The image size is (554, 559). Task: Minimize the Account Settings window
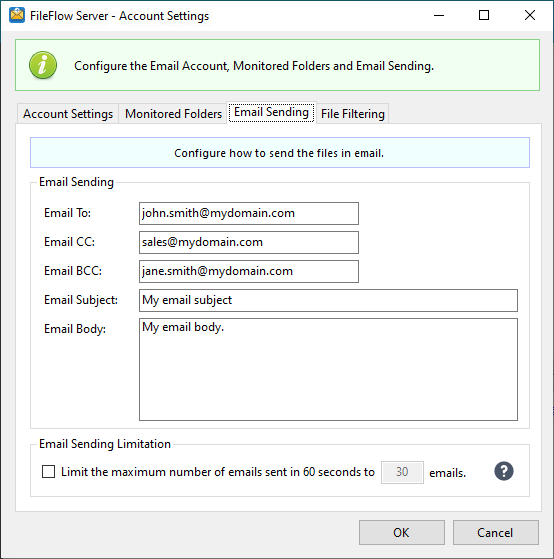tap(439, 15)
